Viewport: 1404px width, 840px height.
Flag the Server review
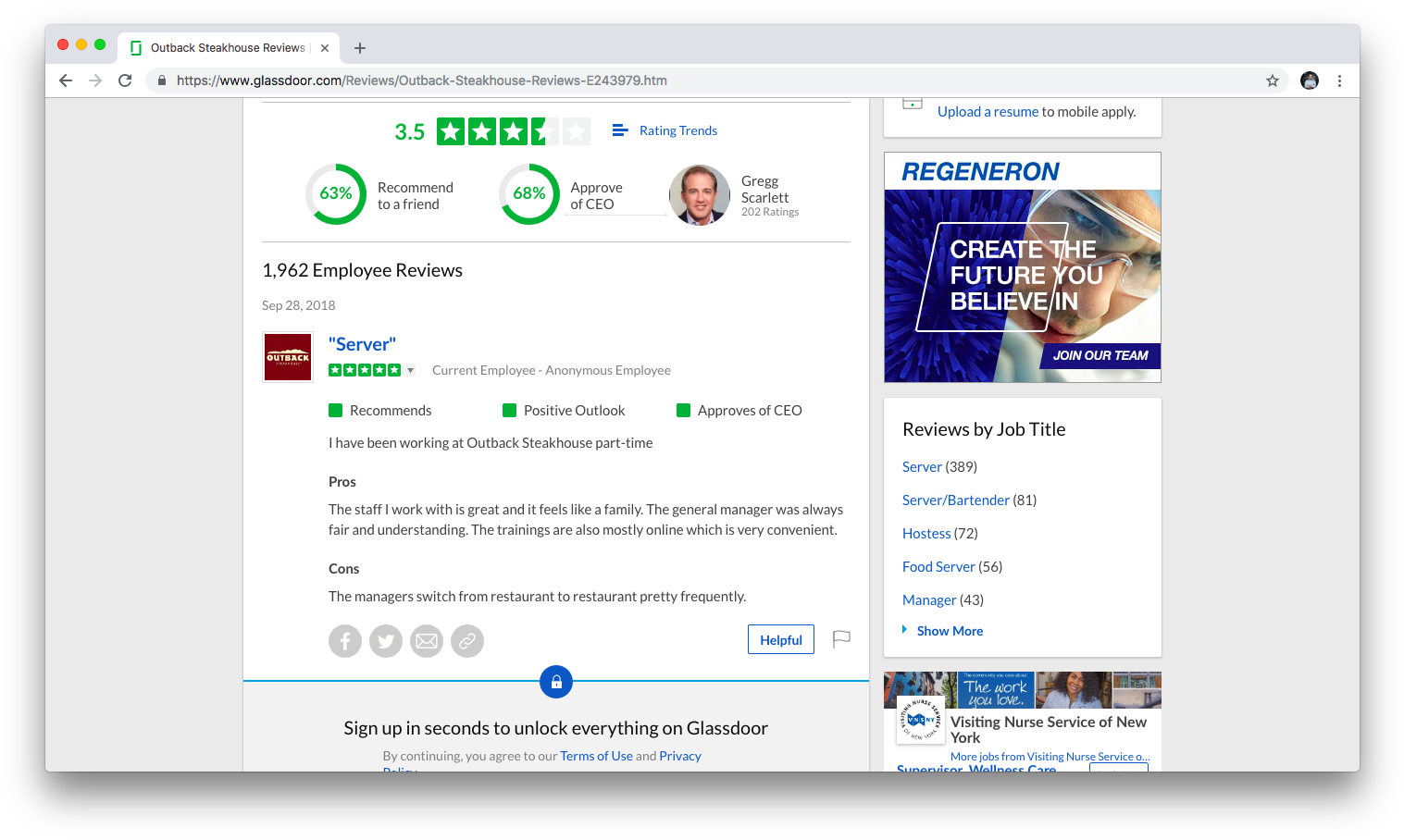point(841,639)
